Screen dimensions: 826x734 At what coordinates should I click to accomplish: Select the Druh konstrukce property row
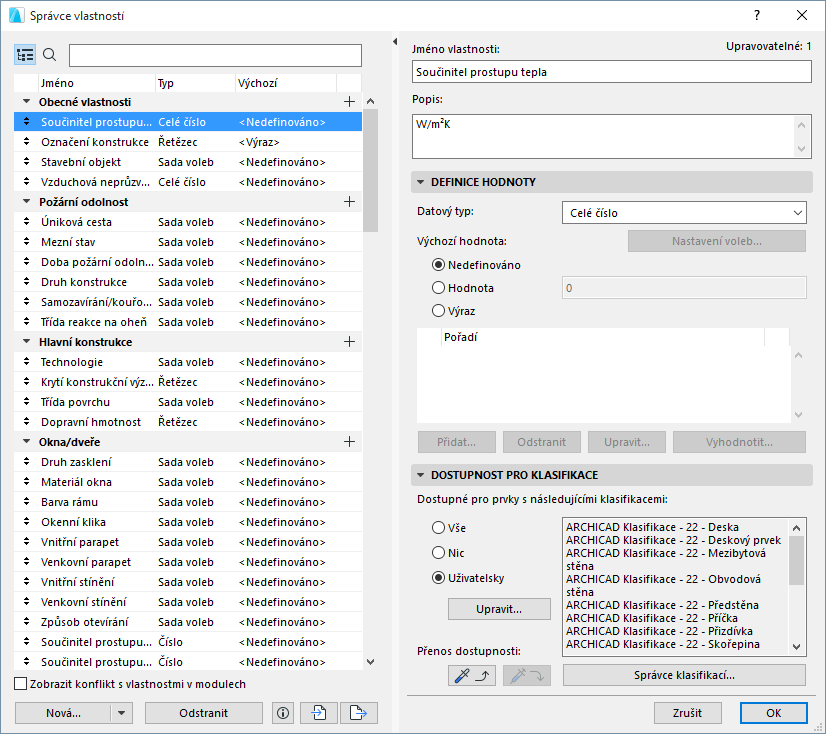188,282
